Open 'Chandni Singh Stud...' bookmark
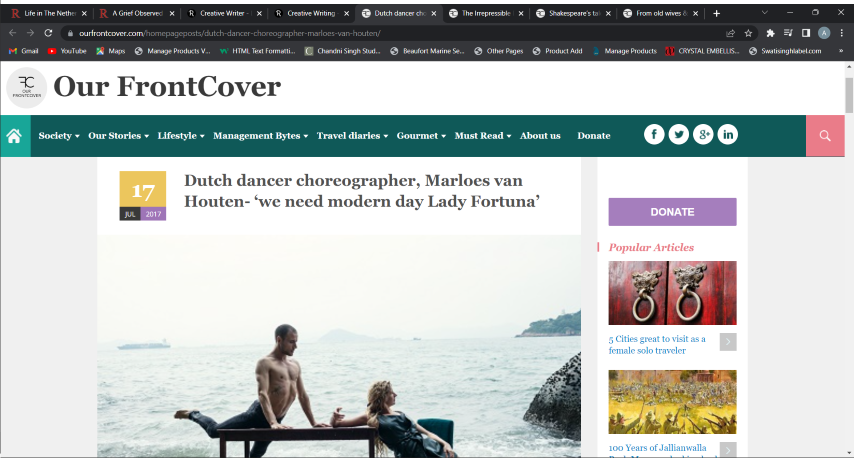This screenshot has width=854, height=458. (343, 51)
